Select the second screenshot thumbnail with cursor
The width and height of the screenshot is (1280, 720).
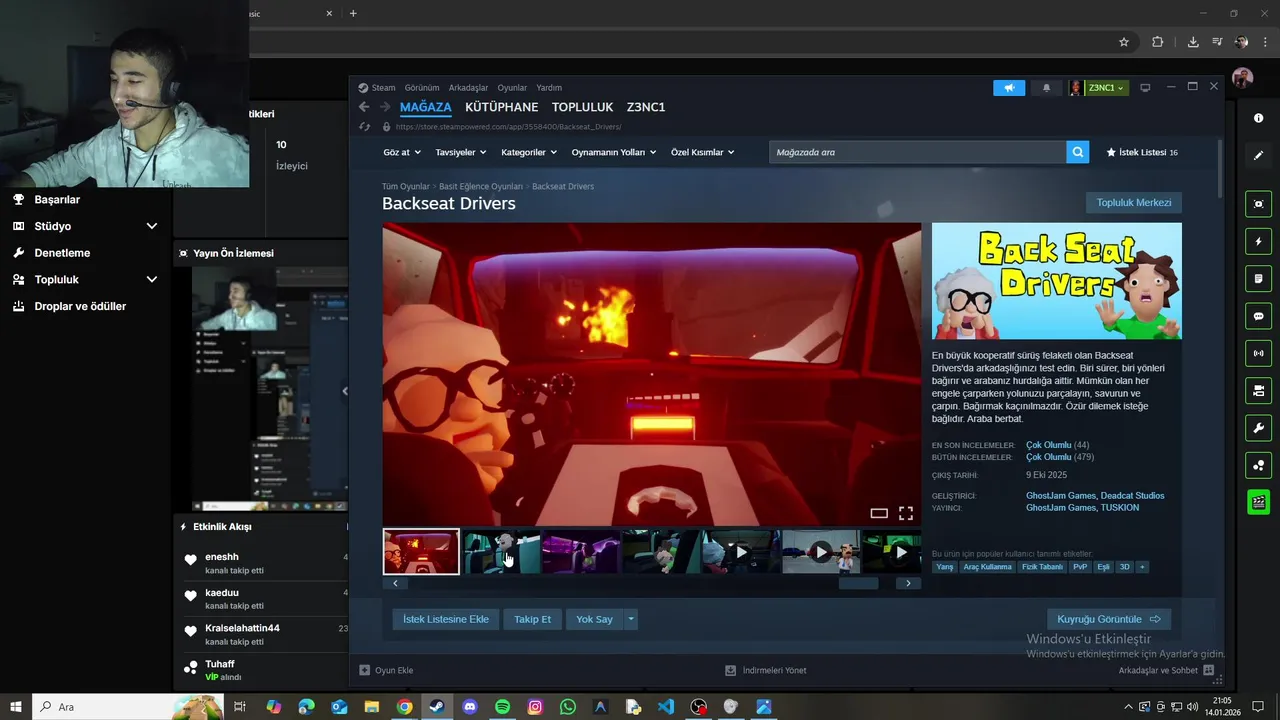pos(501,552)
